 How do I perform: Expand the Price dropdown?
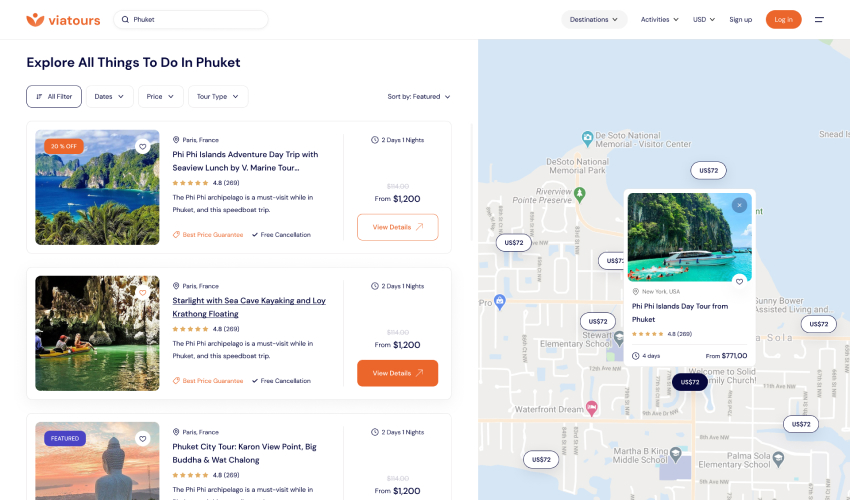tap(161, 96)
